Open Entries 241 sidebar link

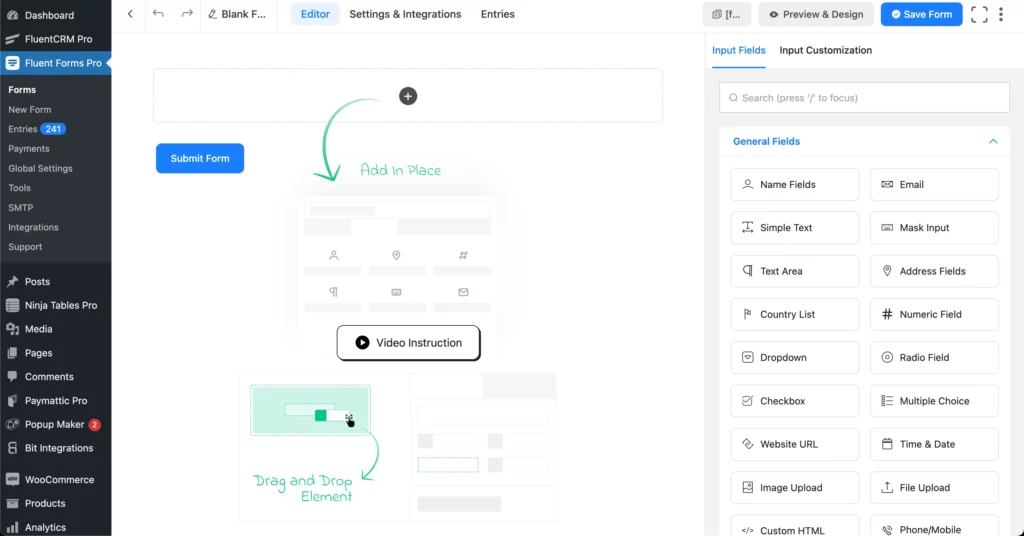coord(37,129)
